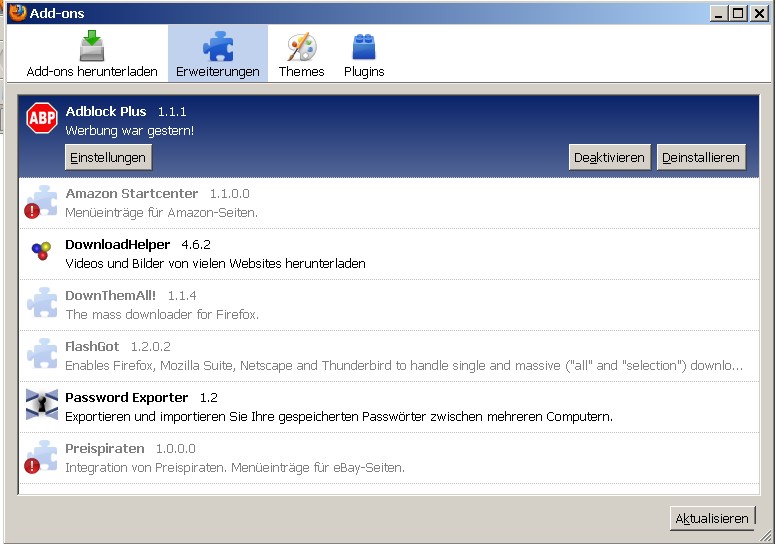Click 'The mass downloader for Firefox.' description
The height and width of the screenshot is (544, 775).
pos(162,314)
